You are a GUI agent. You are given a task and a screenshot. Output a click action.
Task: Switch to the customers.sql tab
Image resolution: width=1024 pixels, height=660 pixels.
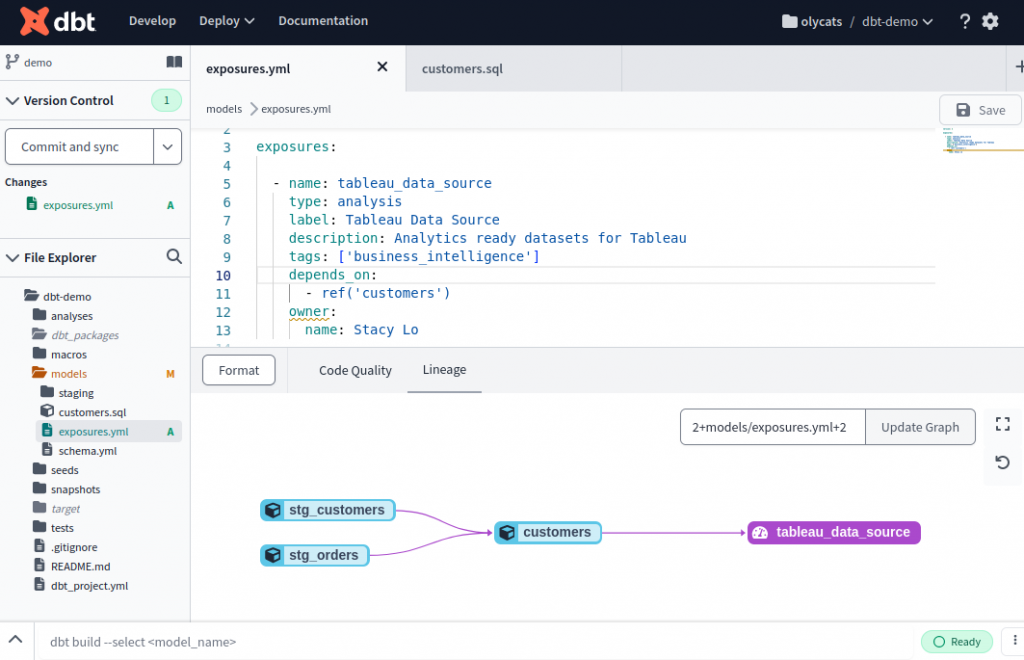tap(462, 69)
